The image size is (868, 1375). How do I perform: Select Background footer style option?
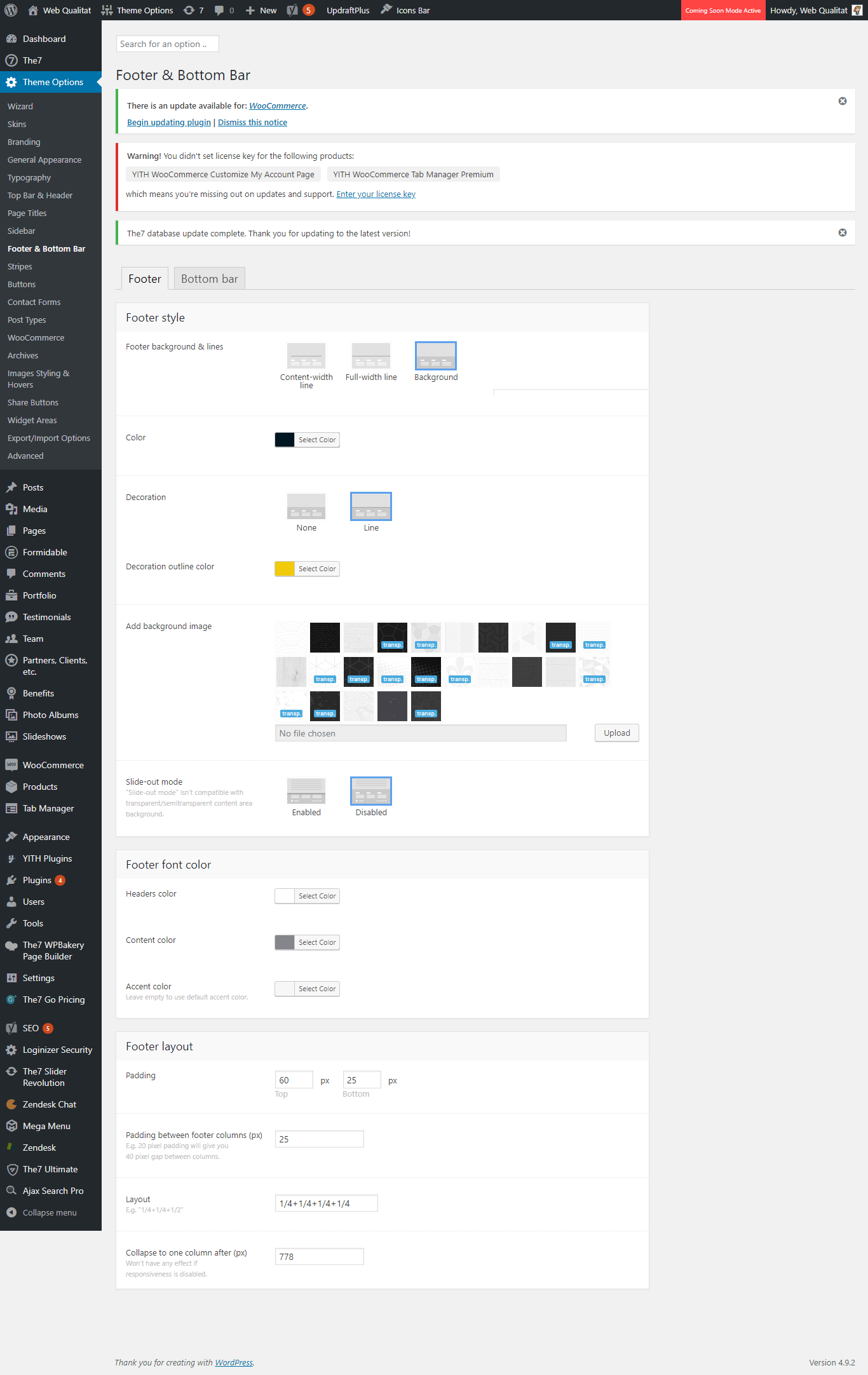pos(436,356)
